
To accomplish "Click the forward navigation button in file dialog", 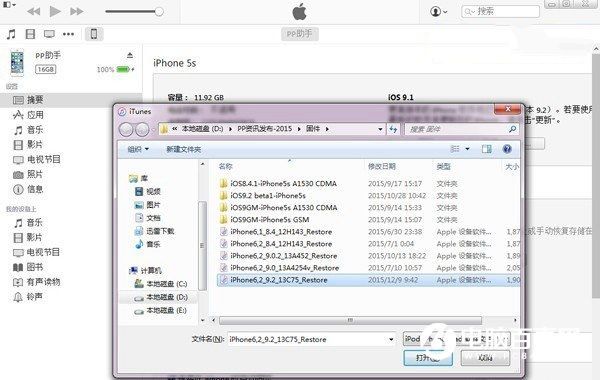I will tap(142, 129).
